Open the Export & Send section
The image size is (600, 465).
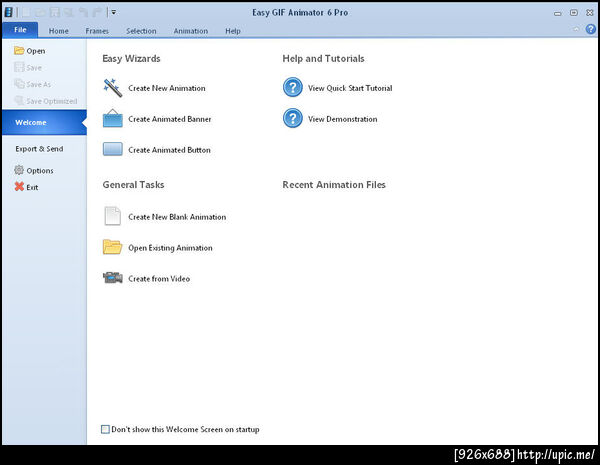pos(39,149)
